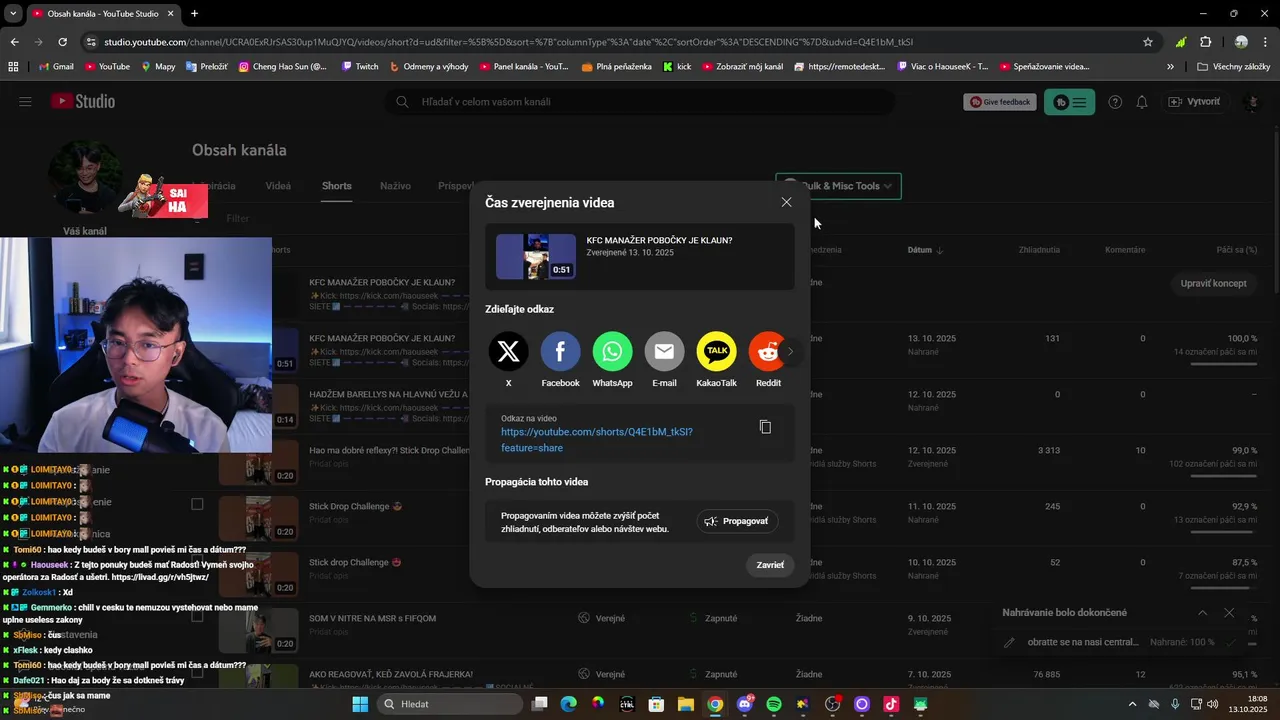The width and height of the screenshot is (1280, 720).
Task: Copy the video link with clipboard icon
Action: click(765, 427)
